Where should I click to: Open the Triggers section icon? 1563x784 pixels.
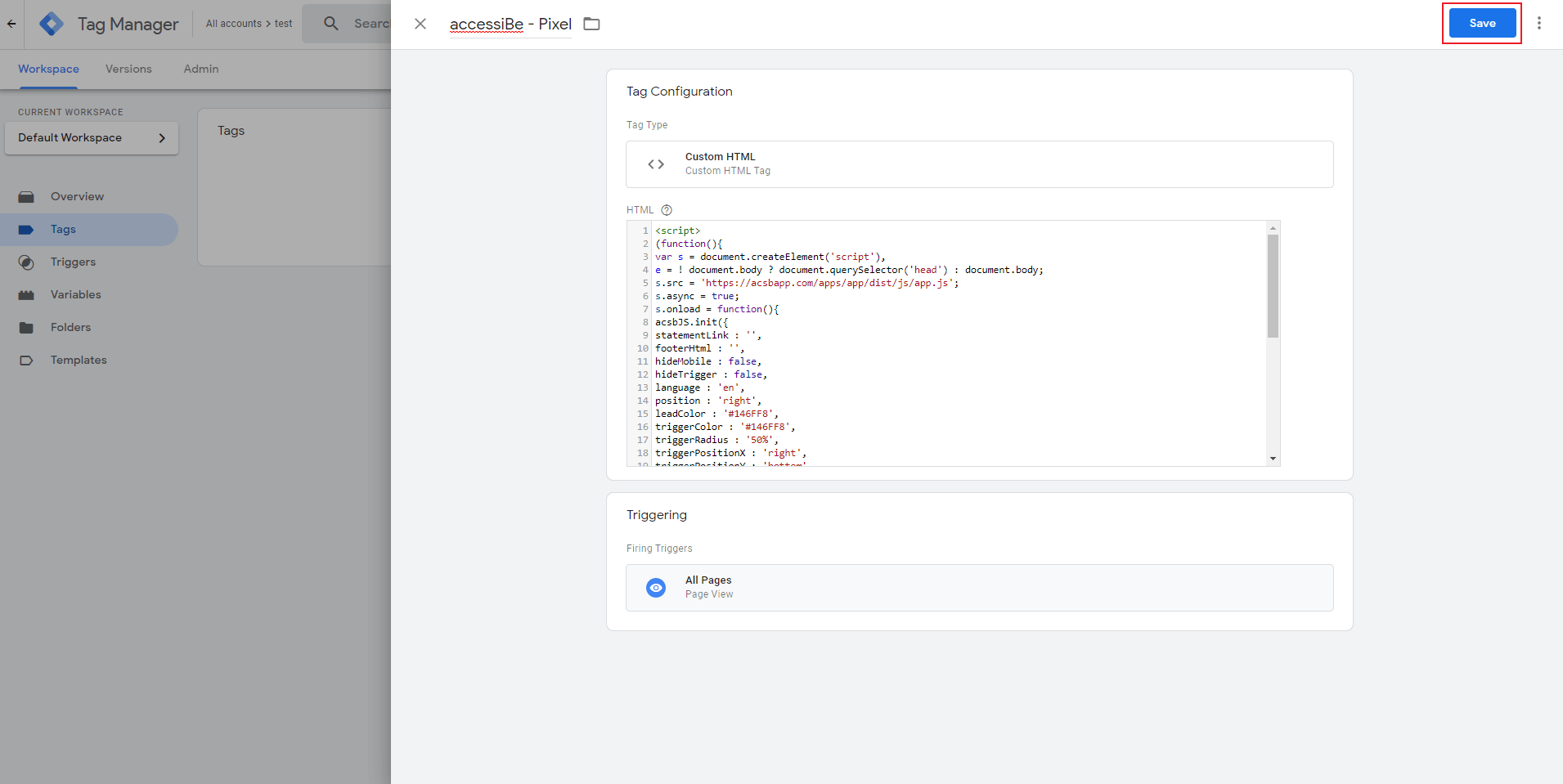(26, 262)
